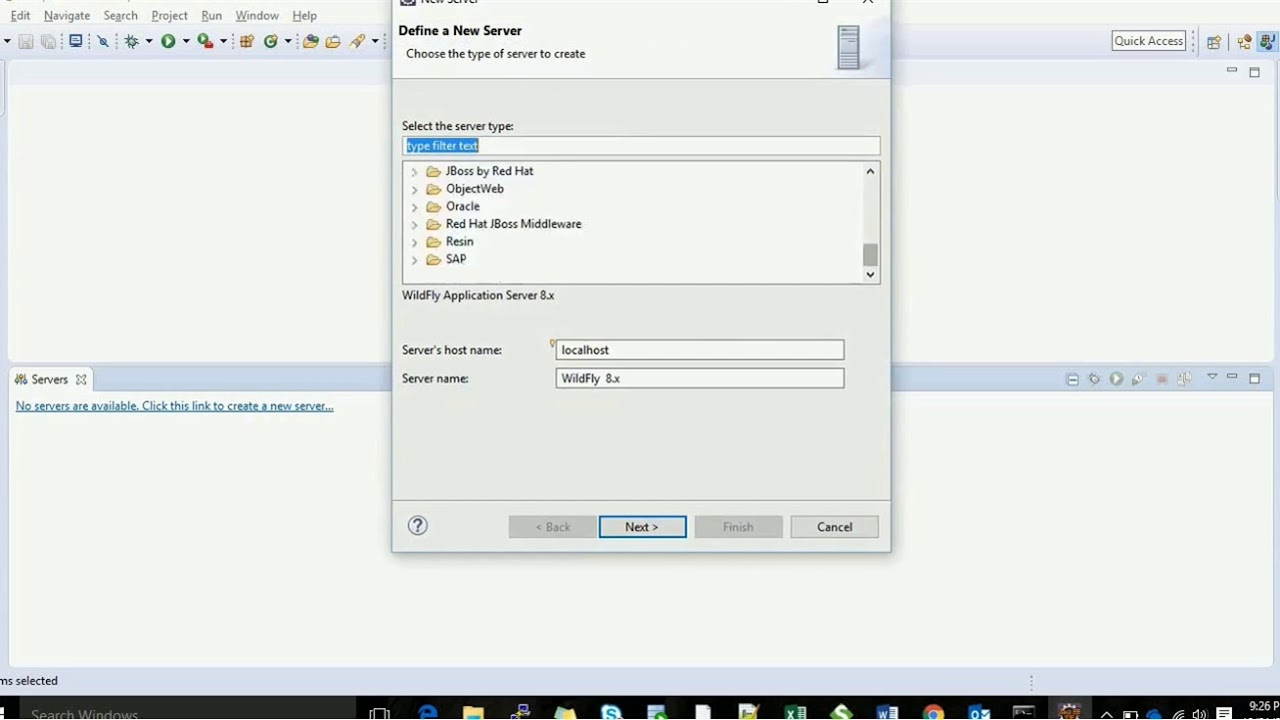The height and width of the screenshot is (720, 1280).
Task: Click the New Java Class icon
Action: click(x=270, y=41)
